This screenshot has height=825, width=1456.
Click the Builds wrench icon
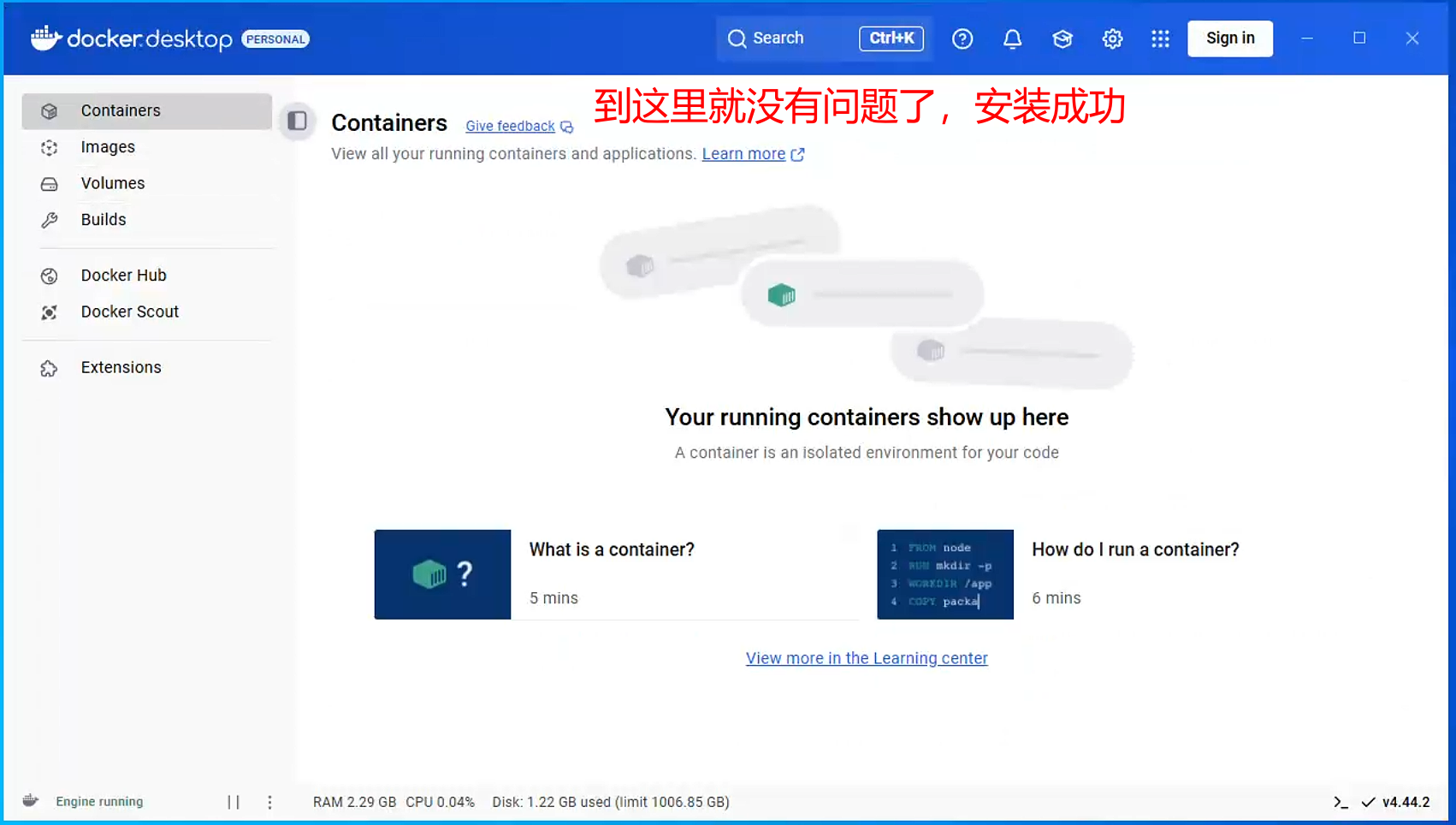[x=50, y=221]
